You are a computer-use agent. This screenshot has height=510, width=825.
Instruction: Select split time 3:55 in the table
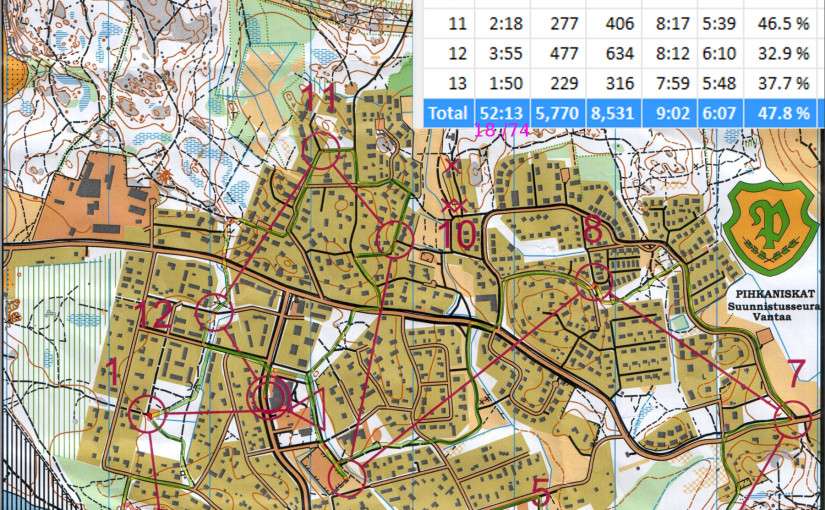[502, 53]
